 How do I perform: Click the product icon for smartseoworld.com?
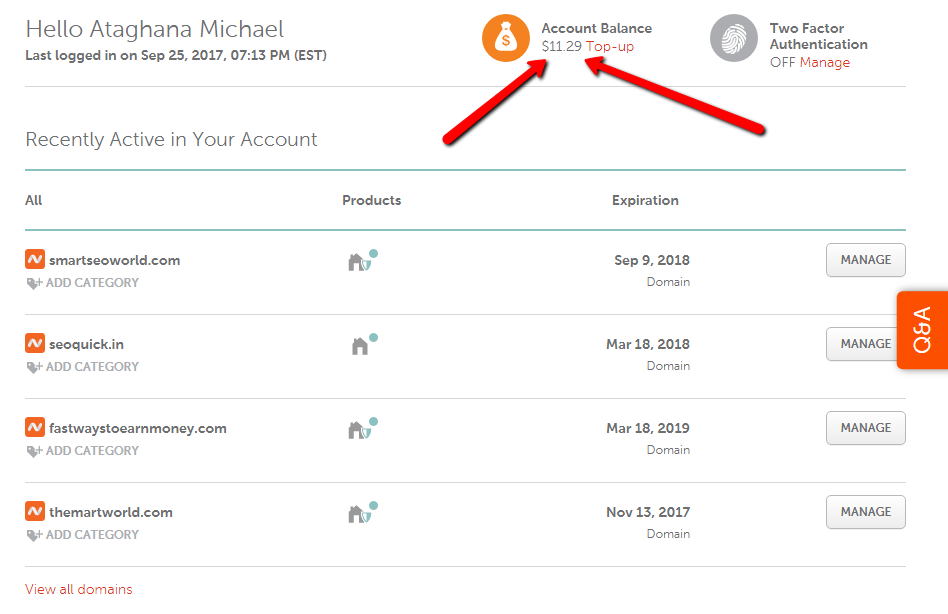(361, 262)
